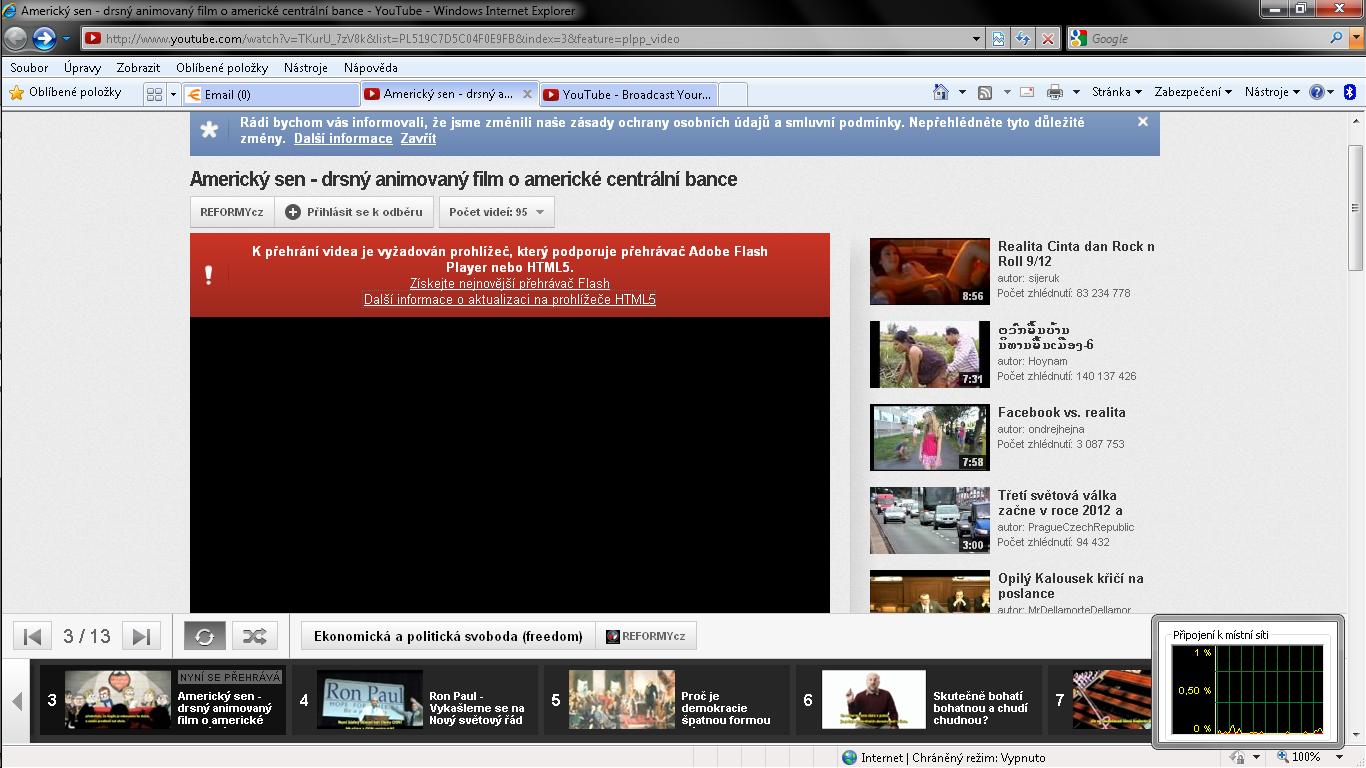
Task: Switch to YouTube - Broadcast Yourself tab
Action: (629, 94)
